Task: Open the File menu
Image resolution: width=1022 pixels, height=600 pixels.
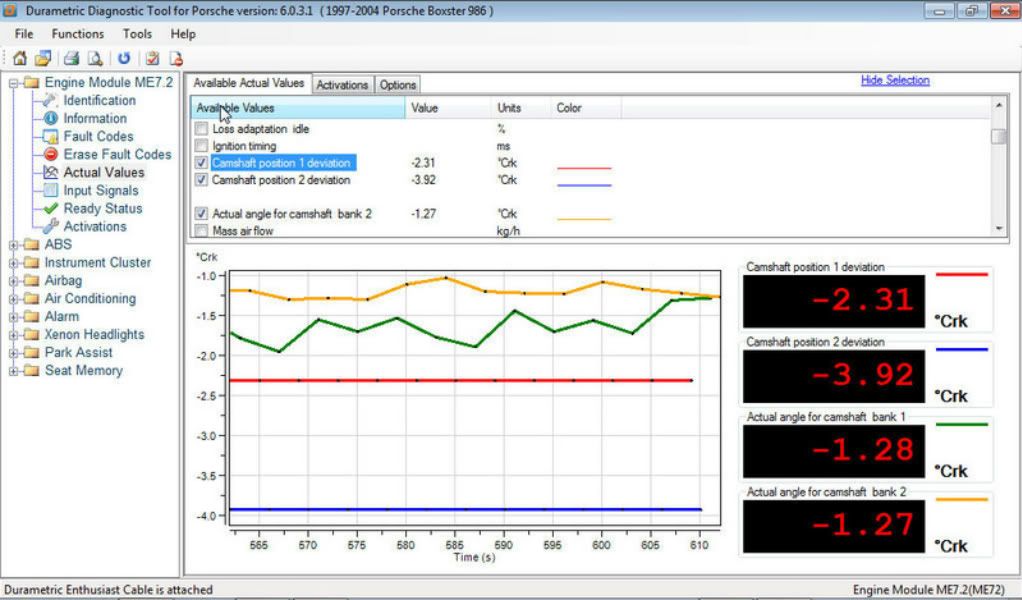Action: pyautogui.click(x=24, y=34)
